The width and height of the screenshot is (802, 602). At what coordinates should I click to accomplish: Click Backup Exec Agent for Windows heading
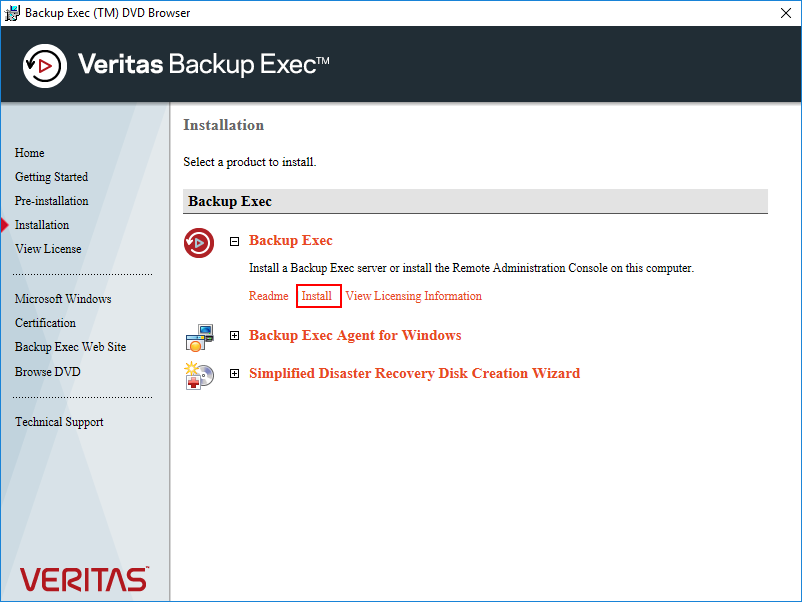pyautogui.click(x=355, y=336)
